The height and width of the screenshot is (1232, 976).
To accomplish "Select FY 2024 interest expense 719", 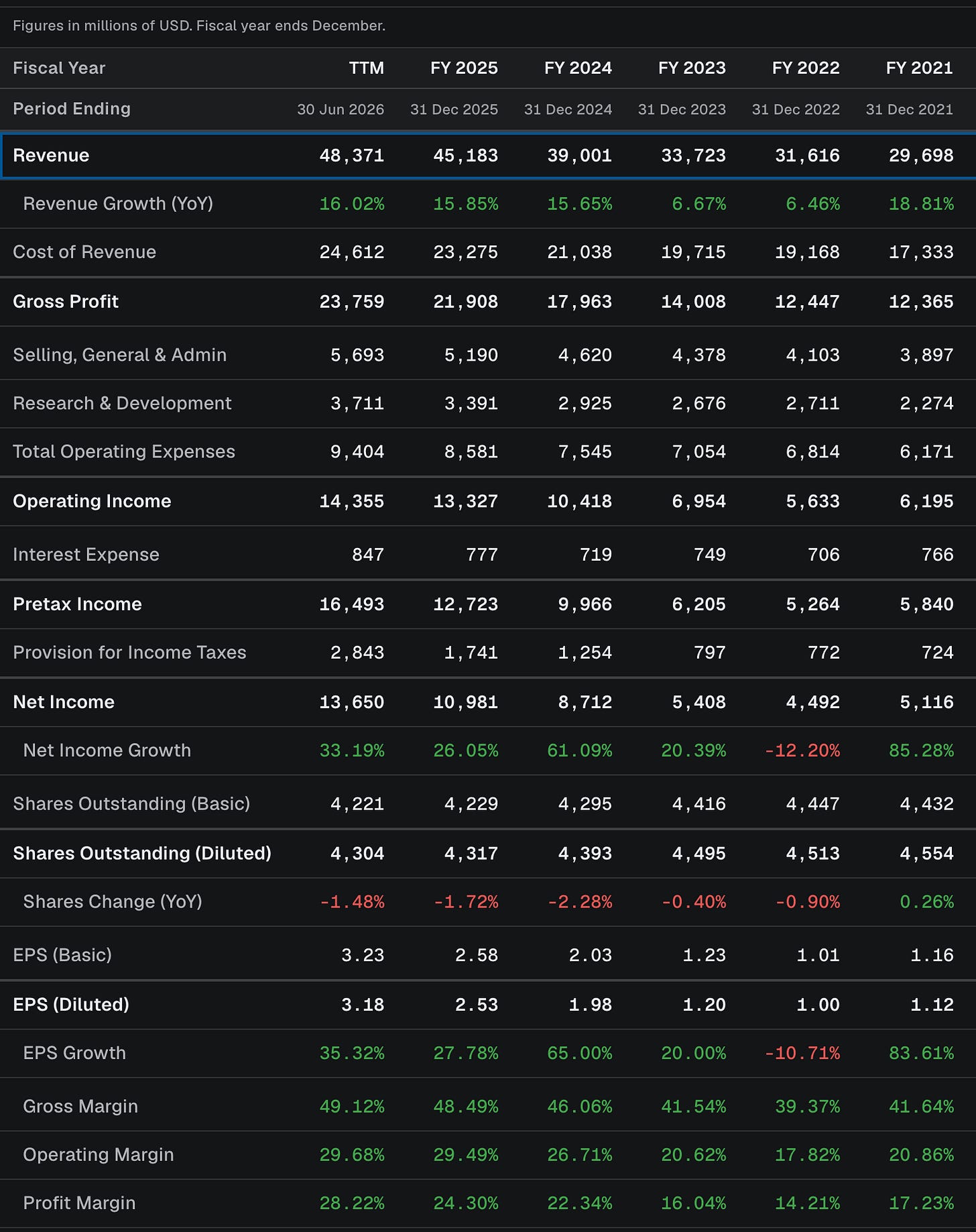I will point(595,555).
